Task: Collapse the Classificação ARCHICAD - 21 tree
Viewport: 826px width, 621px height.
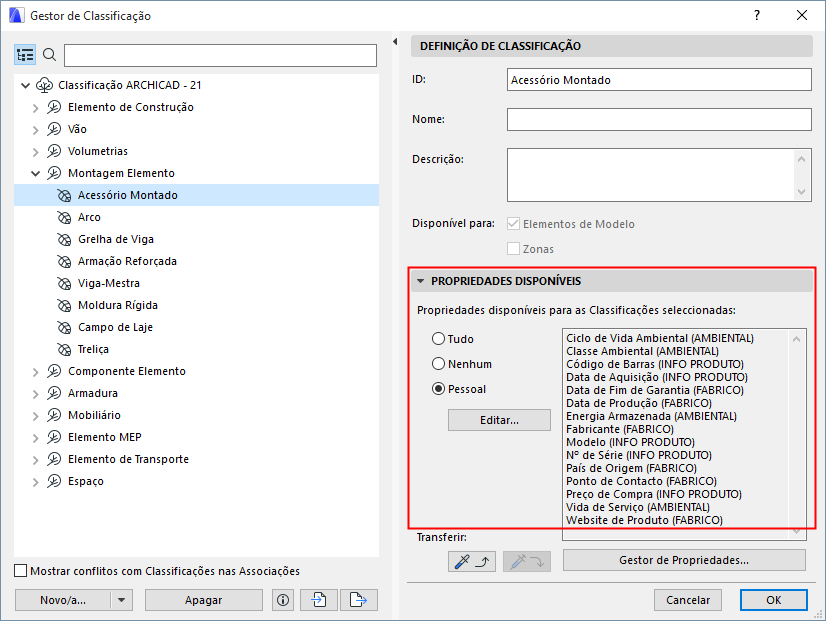Action: click(x=25, y=85)
